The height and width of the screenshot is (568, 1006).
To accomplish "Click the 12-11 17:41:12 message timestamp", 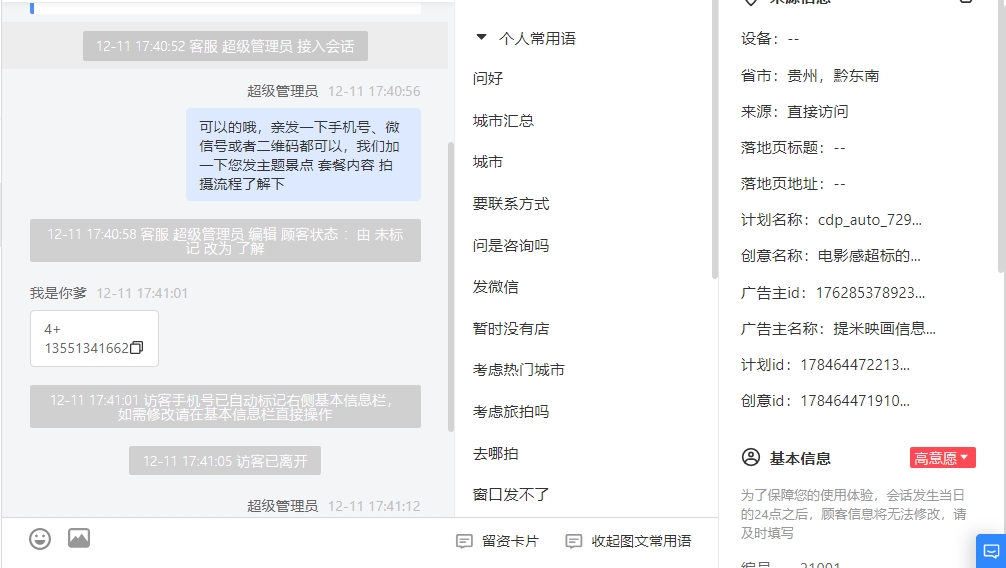I will pos(374,506).
